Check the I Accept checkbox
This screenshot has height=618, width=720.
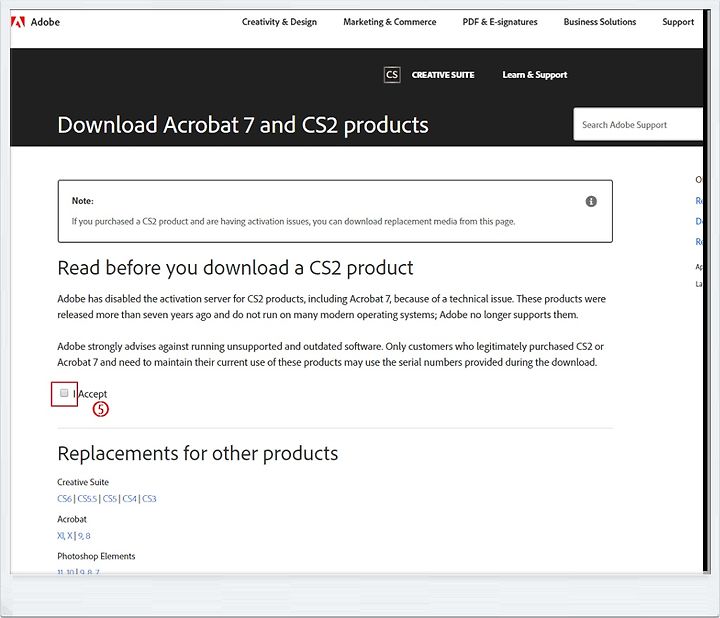coord(64,393)
